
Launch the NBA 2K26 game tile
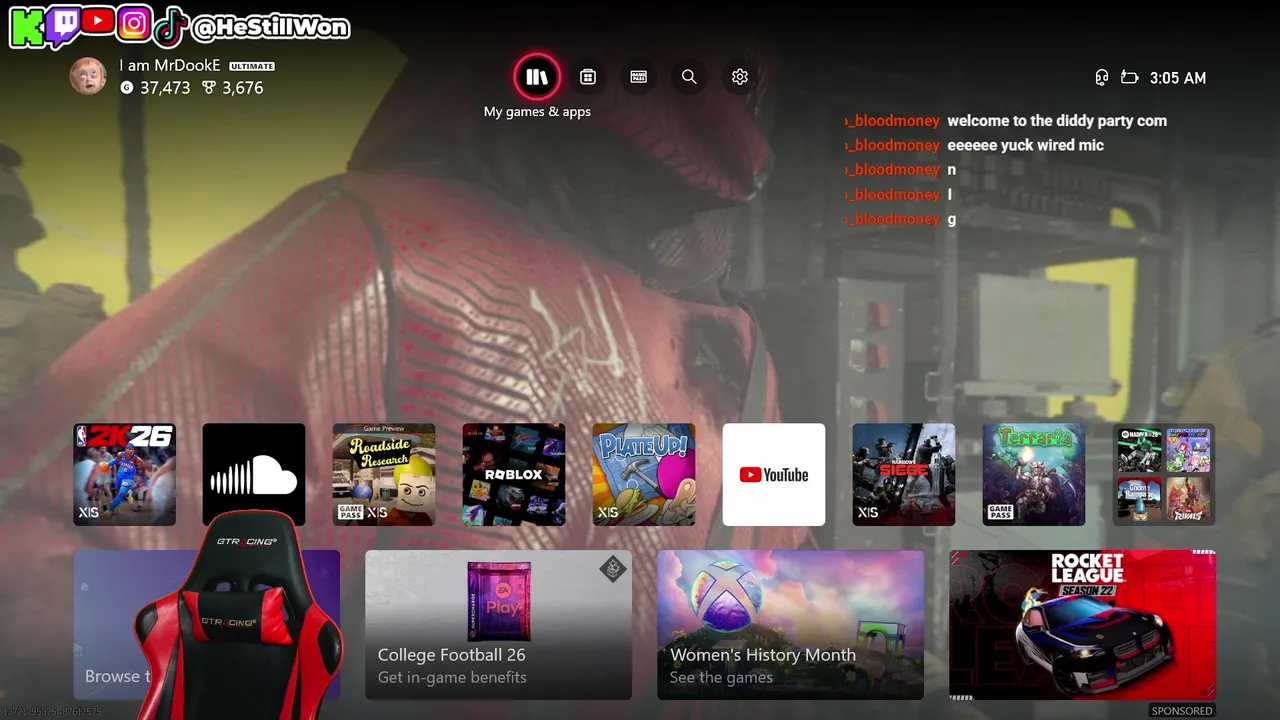coord(124,474)
